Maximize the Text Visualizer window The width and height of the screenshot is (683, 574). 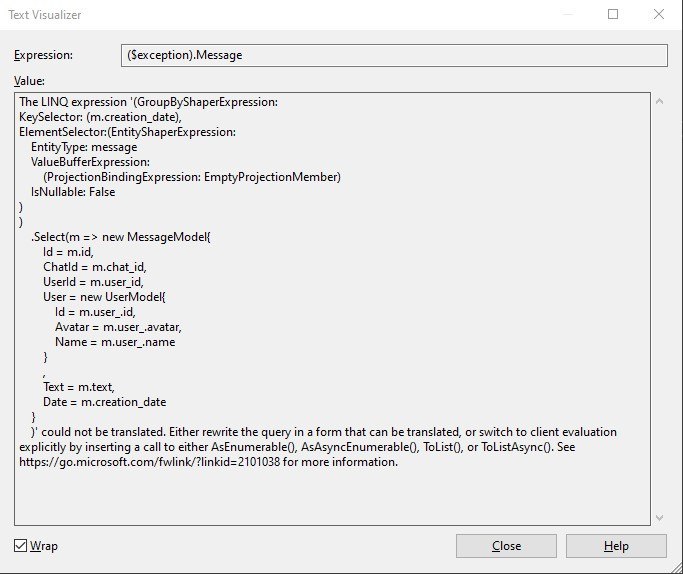point(613,14)
